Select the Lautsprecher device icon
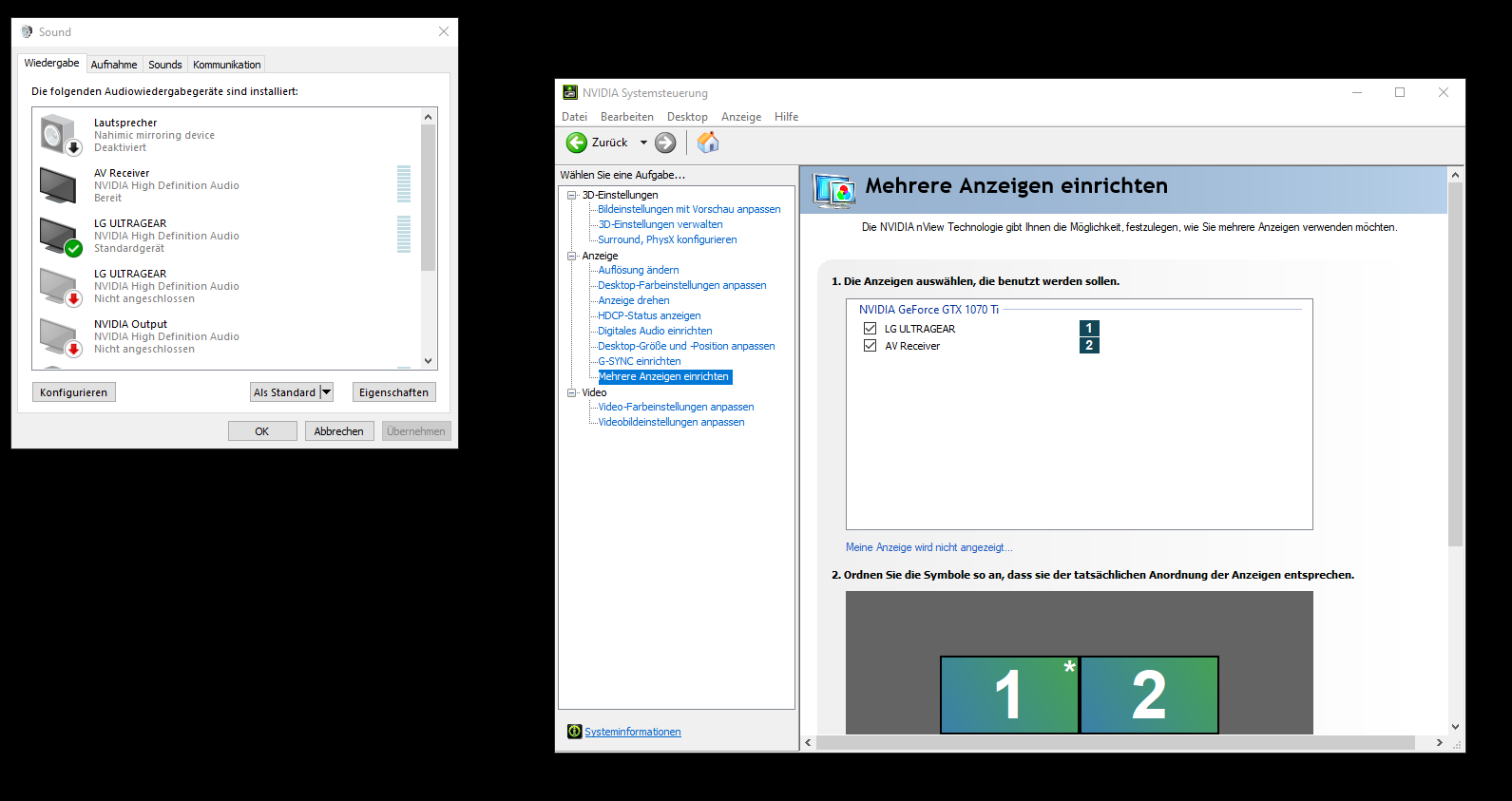This screenshot has width=1512, height=801. click(60, 134)
